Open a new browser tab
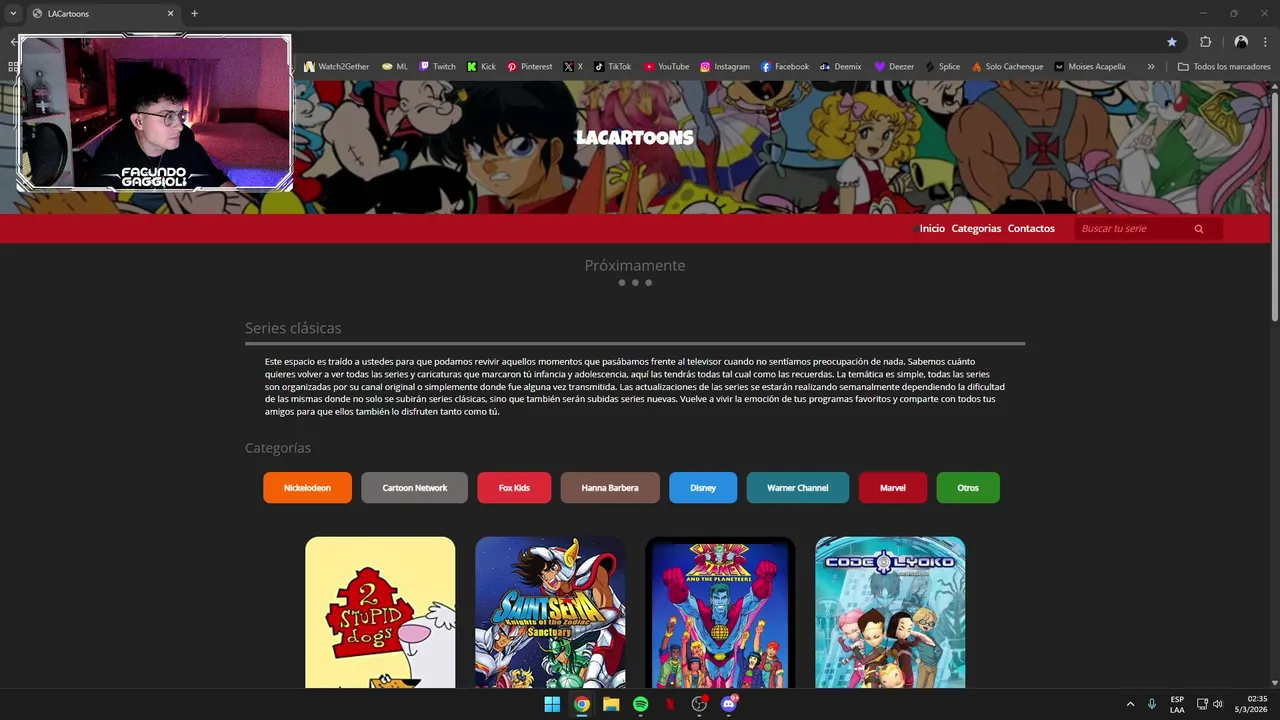1280x720 pixels. point(194,13)
